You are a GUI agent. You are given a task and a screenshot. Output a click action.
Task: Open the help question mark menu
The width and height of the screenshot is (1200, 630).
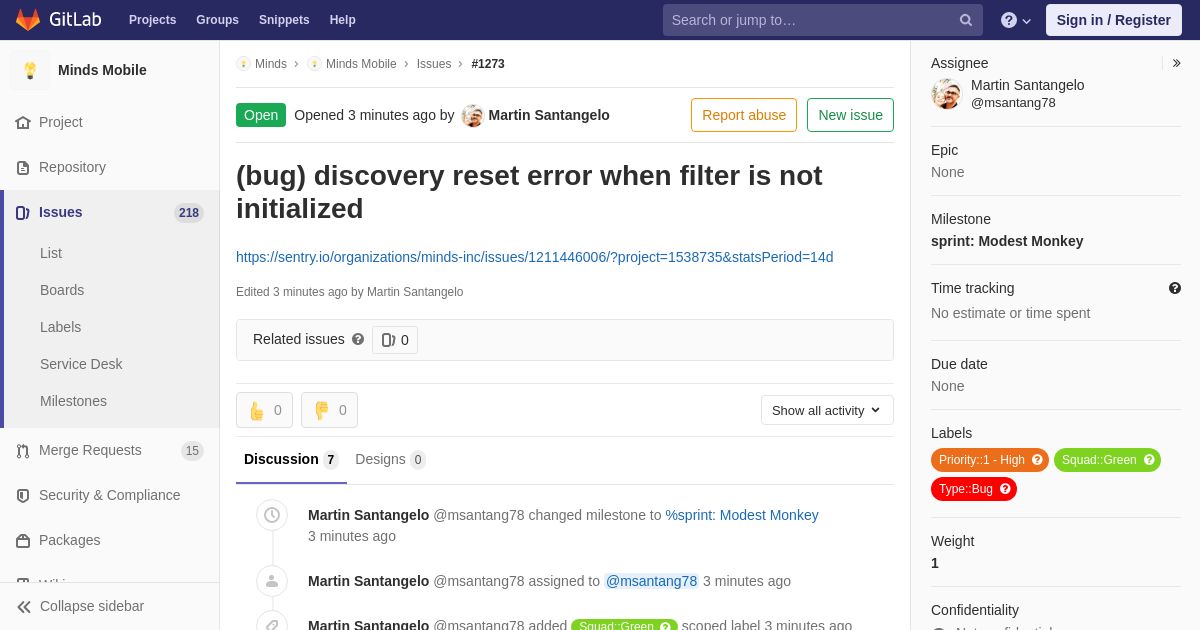(1016, 20)
